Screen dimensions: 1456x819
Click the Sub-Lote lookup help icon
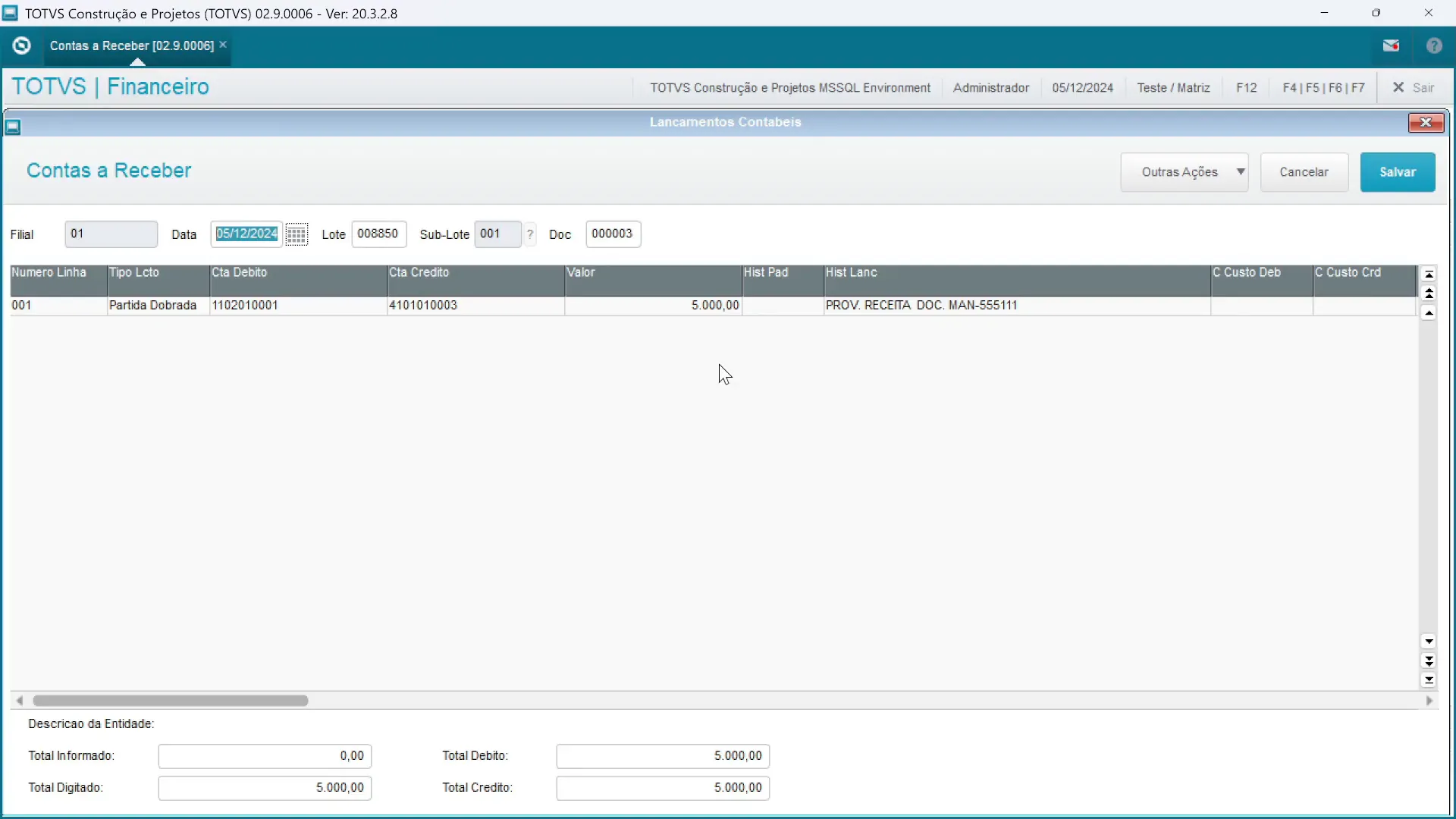pyautogui.click(x=529, y=234)
